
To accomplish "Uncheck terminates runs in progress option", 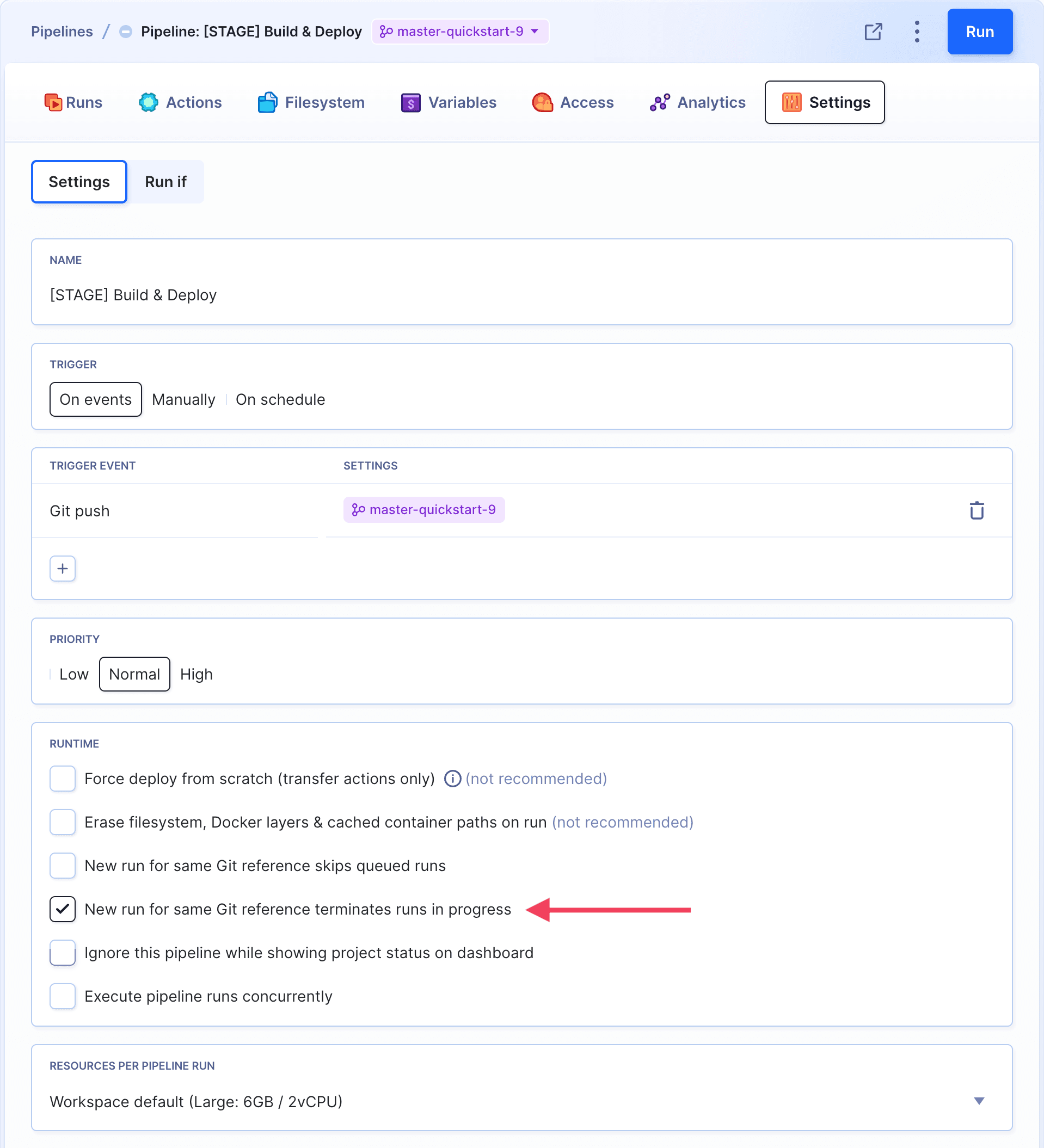I will coord(63,909).
